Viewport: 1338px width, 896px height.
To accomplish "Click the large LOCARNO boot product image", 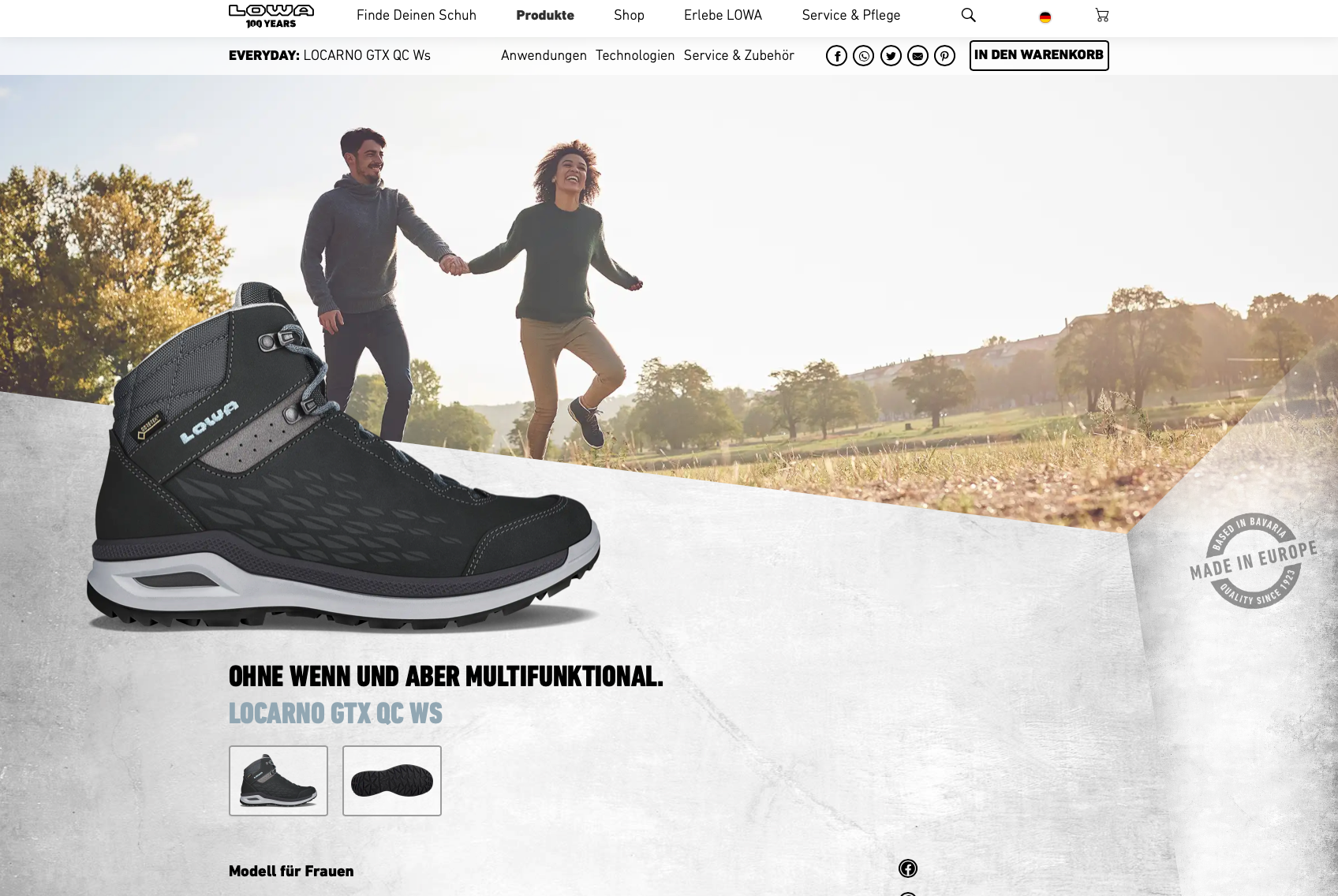I will 343,457.
